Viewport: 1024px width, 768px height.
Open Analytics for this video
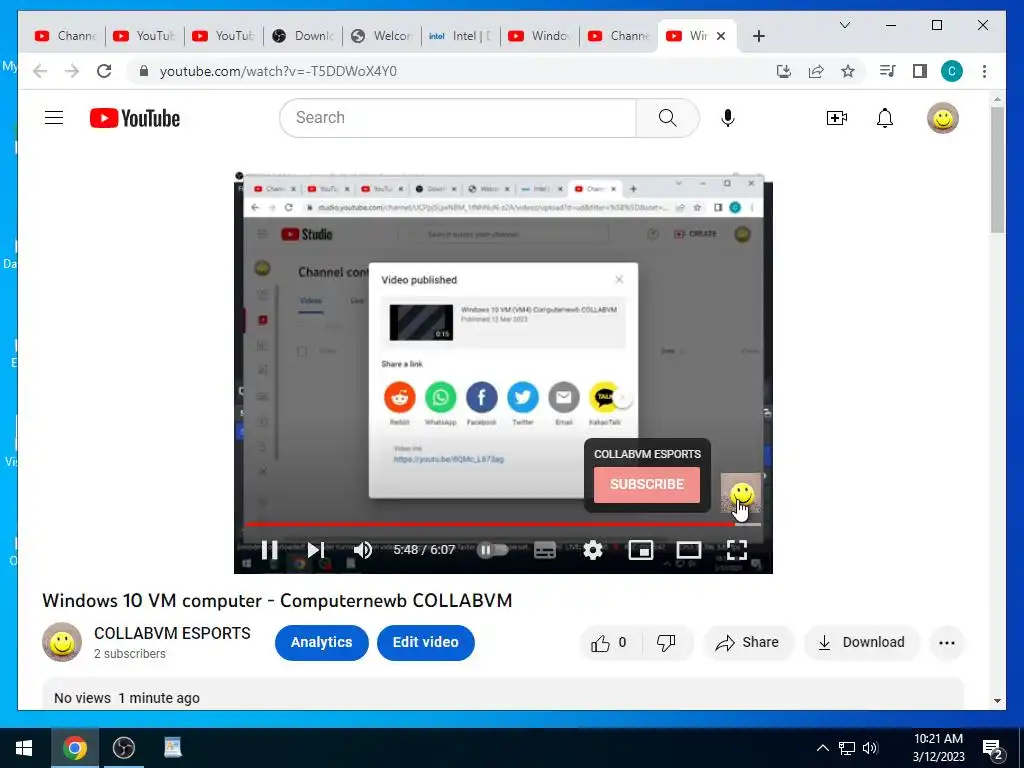(321, 643)
